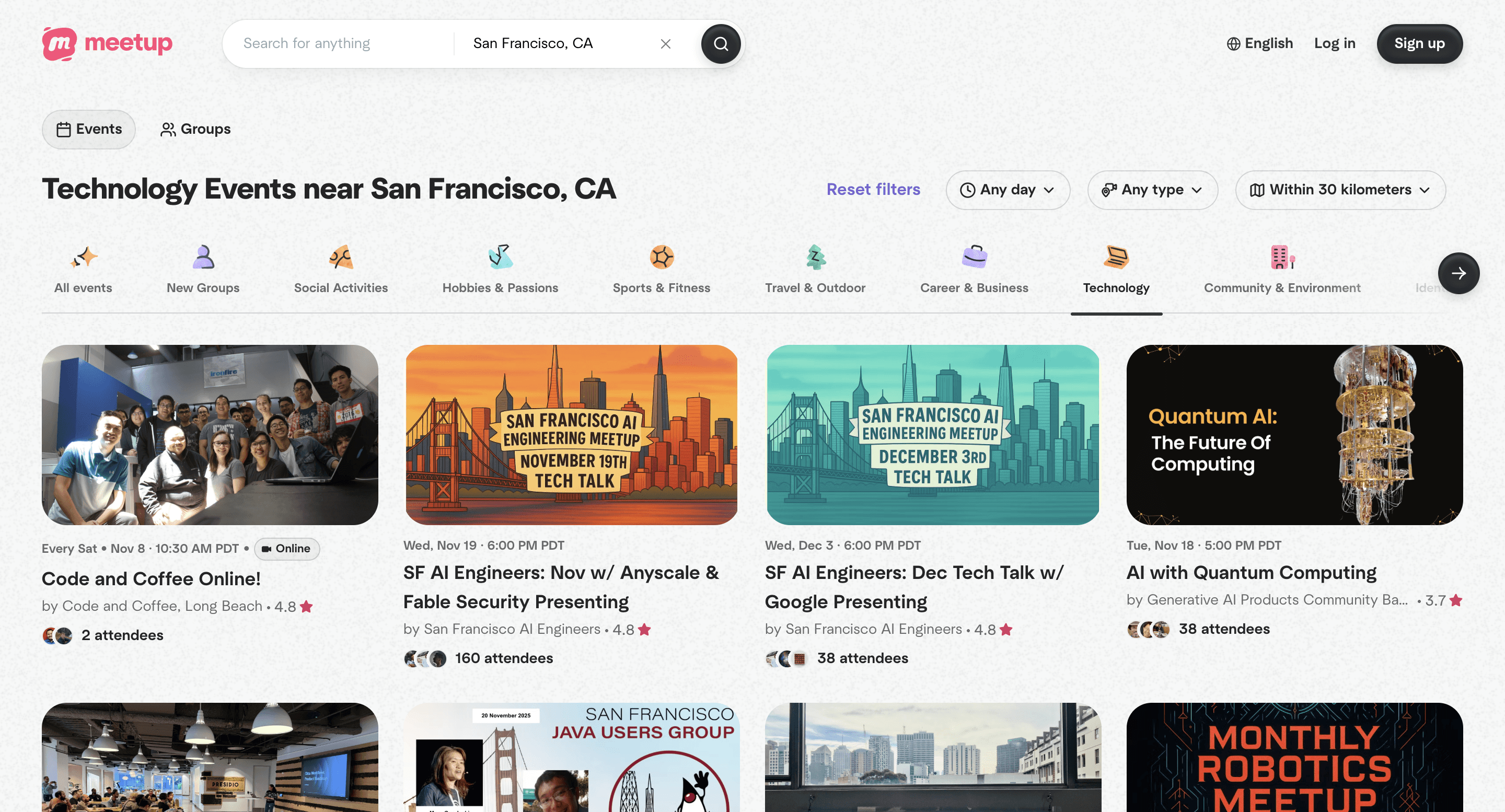Open the Any day dropdown
Viewport: 1505px width, 812px height.
(x=1008, y=190)
